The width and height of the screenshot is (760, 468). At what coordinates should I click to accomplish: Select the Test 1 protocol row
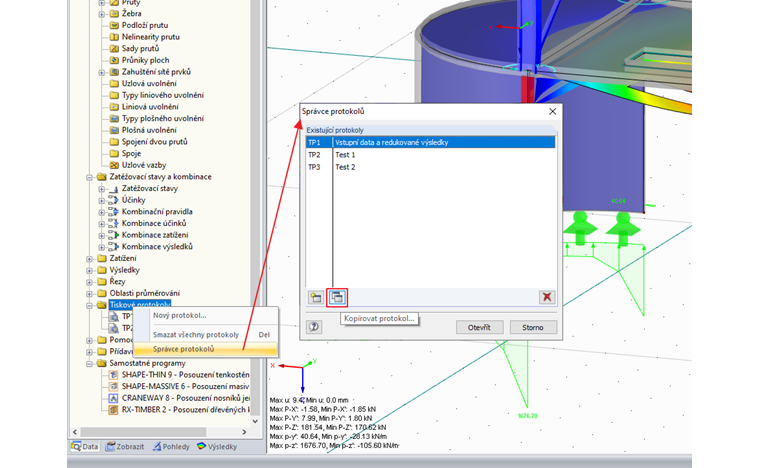click(430, 155)
